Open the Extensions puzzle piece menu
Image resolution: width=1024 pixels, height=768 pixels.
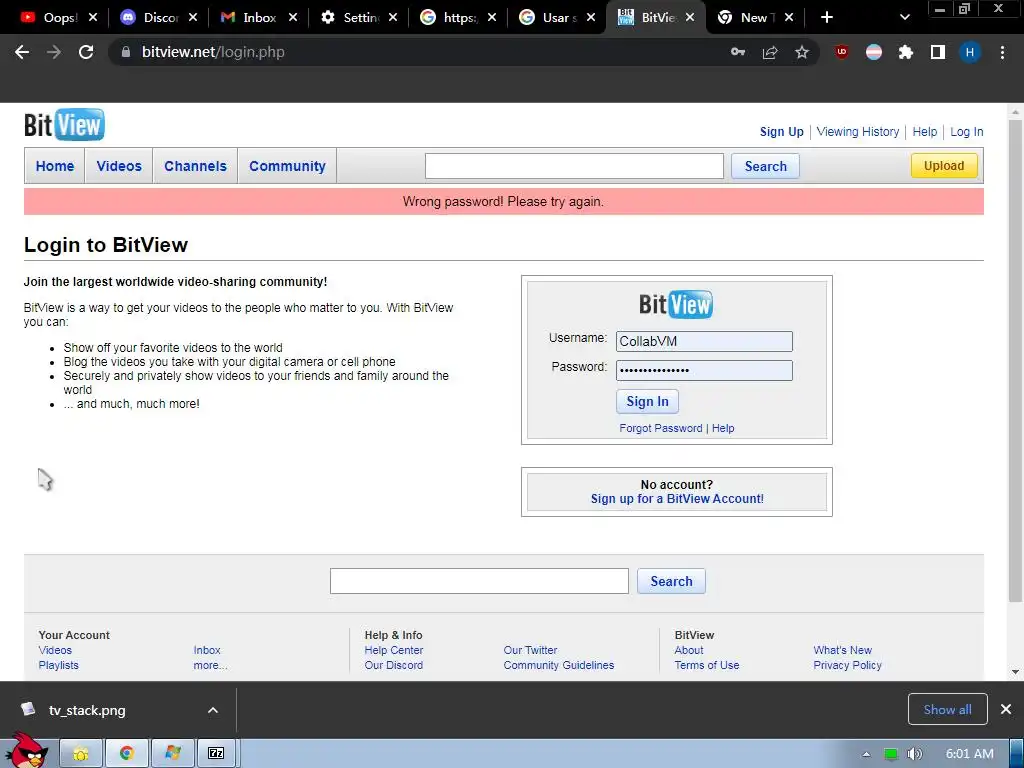pyautogui.click(x=906, y=52)
